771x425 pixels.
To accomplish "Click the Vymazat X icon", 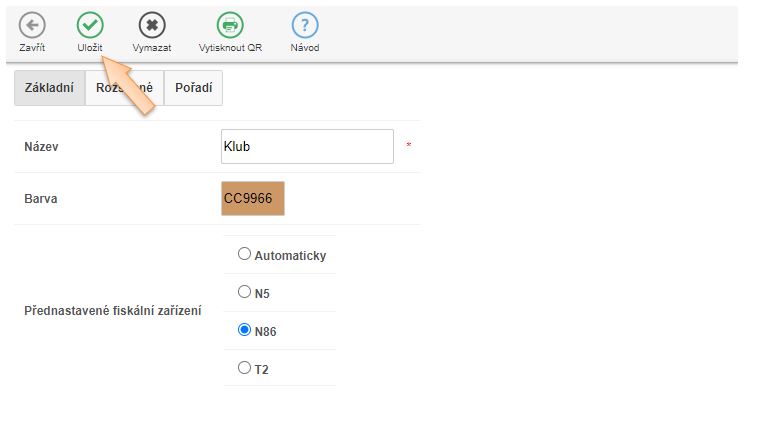I will click(152, 25).
